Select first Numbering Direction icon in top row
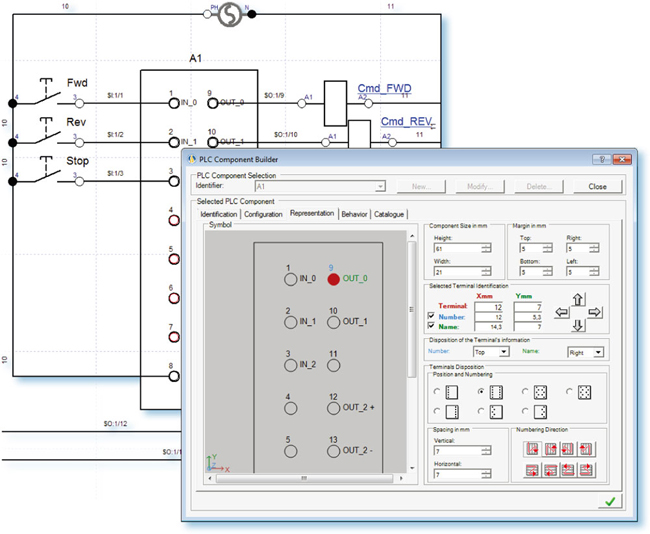Viewport: 650px width, 534px height. point(532,449)
